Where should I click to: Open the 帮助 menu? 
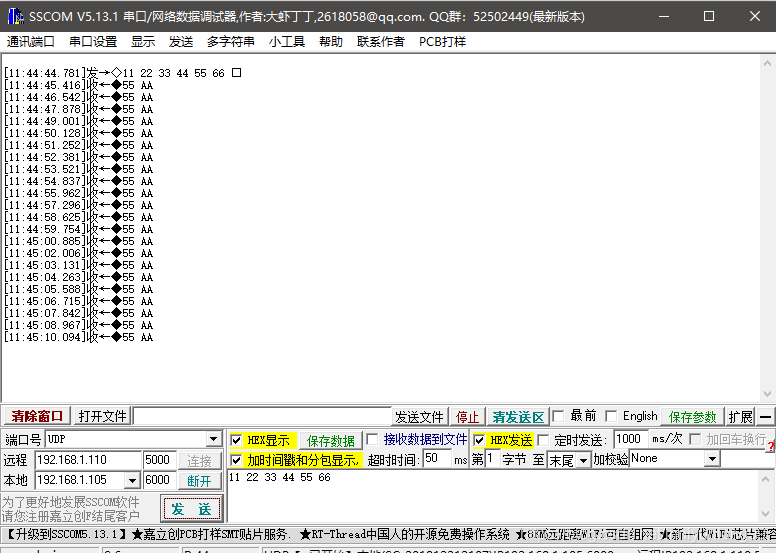331,42
